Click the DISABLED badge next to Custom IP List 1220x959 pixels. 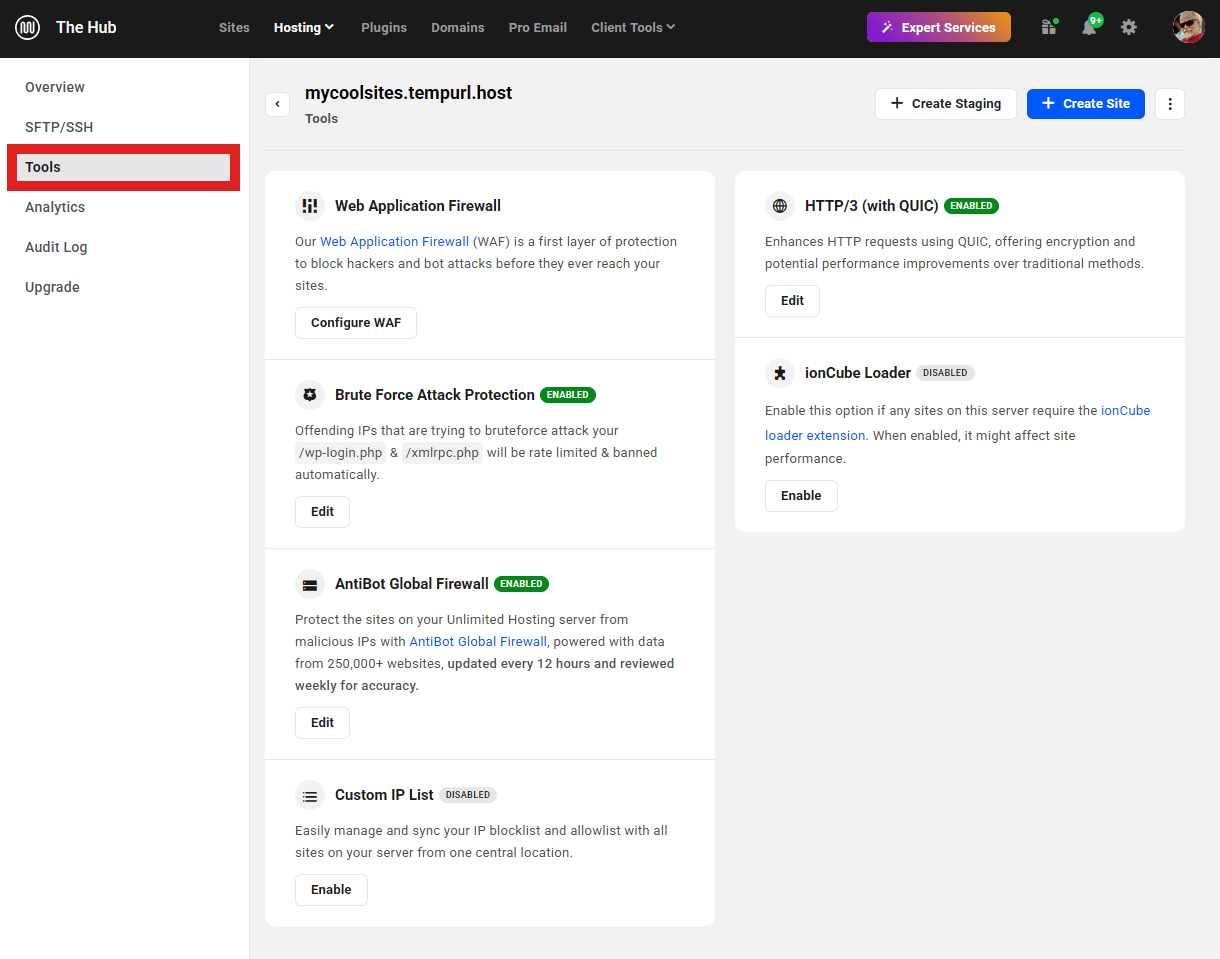tap(468, 795)
